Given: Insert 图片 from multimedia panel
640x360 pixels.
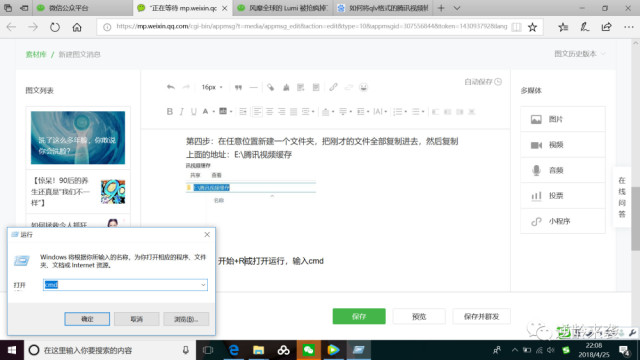Looking at the screenshot, I should 562,119.
